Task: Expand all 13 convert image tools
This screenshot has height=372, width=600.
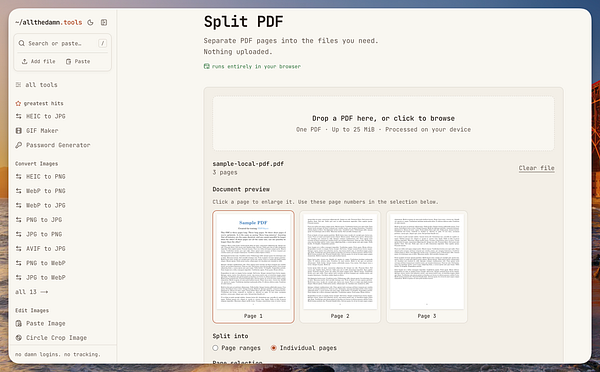Action: click(x=32, y=292)
